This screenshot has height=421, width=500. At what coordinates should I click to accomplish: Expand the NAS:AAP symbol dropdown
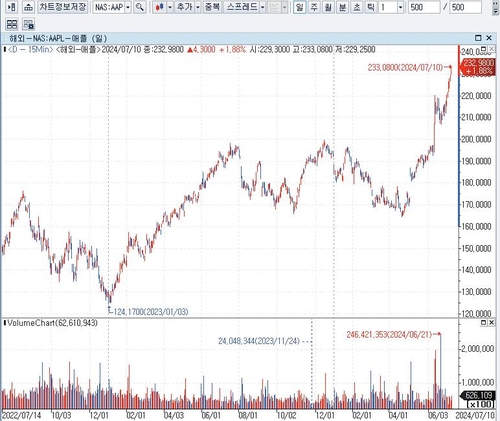pyautogui.click(x=128, y=7)
